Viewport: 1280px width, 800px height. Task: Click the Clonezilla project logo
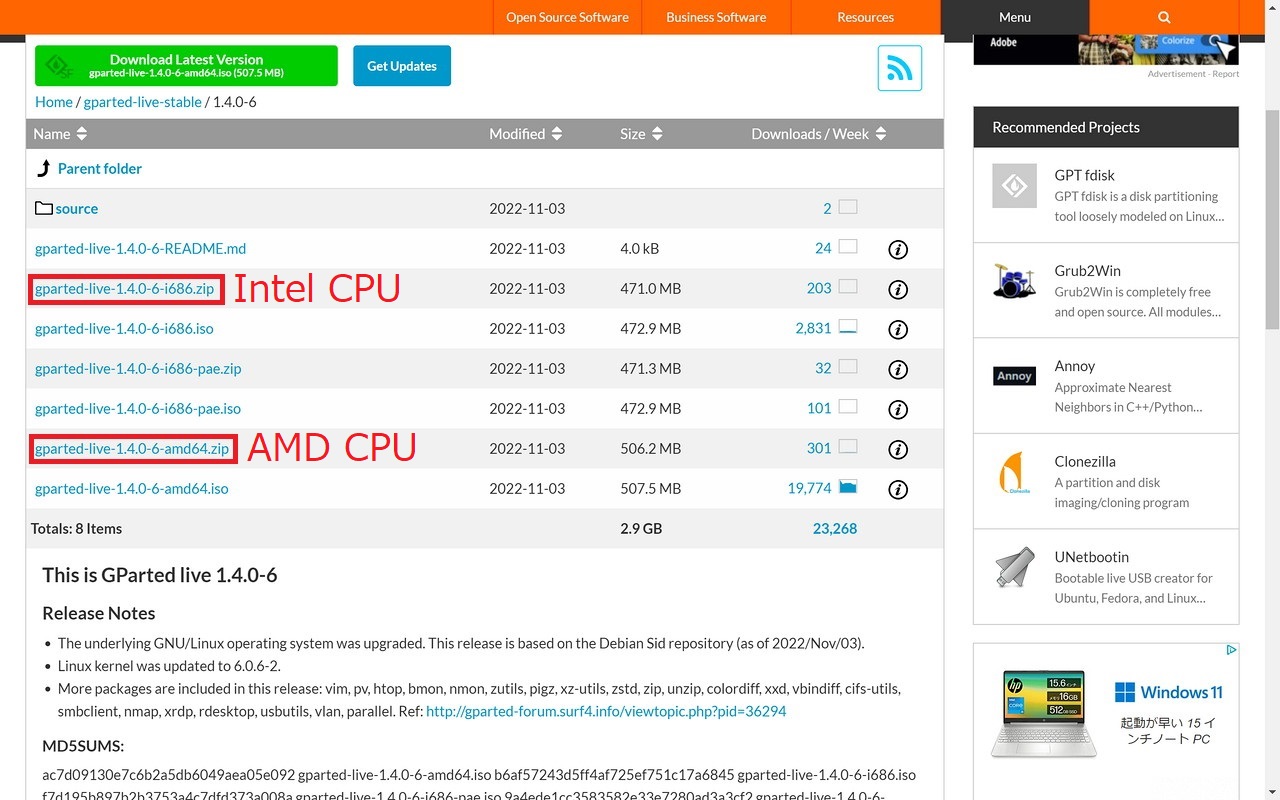(x=1014, y=472)
